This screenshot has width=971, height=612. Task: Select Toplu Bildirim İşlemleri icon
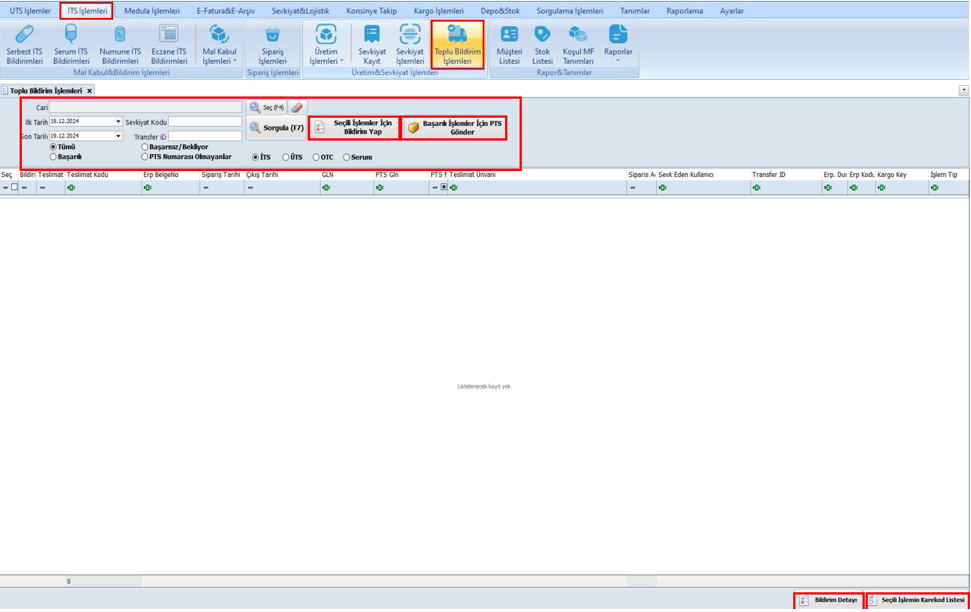[x=457, y=45]
